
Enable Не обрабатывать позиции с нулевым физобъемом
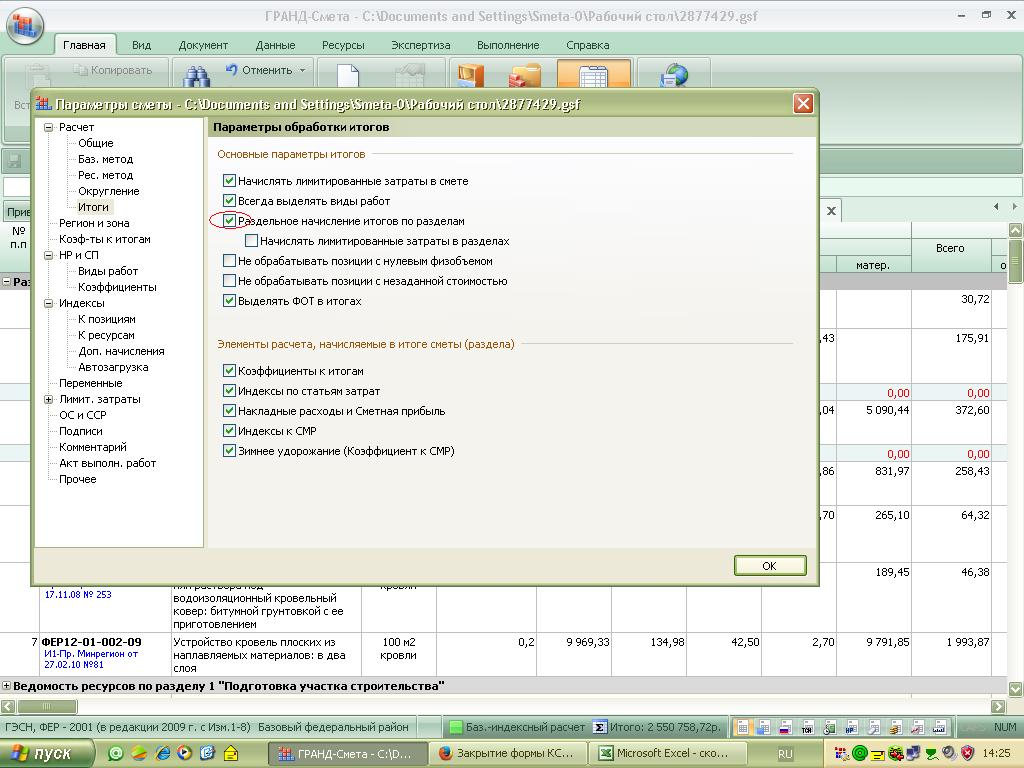(x=230, y=261)
